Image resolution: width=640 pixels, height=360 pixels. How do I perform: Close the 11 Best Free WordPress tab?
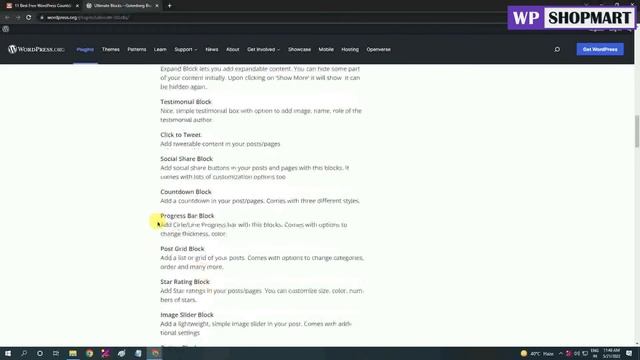(x=77, y=6)
